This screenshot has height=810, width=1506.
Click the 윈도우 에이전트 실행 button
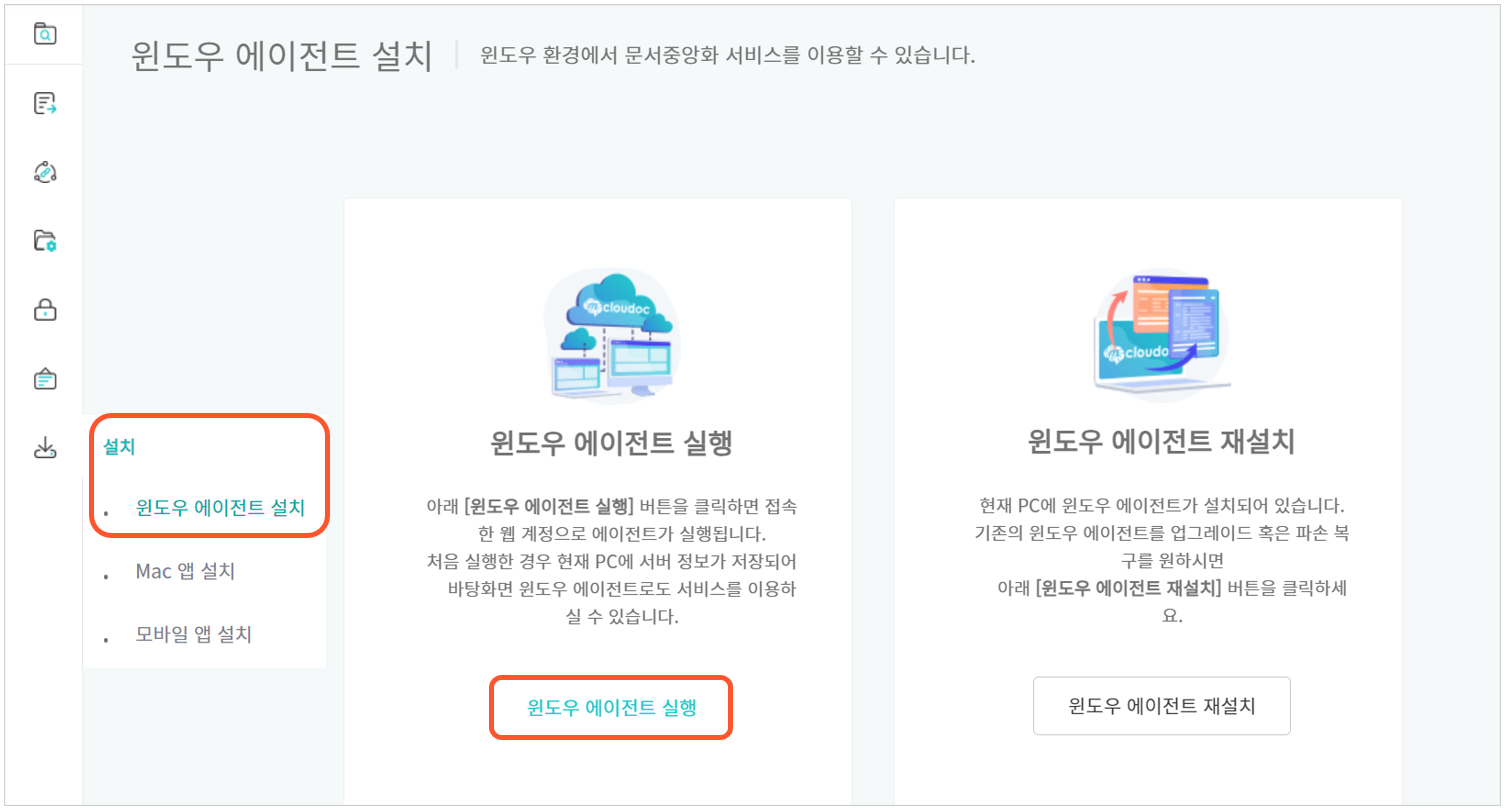click(611, 707)
